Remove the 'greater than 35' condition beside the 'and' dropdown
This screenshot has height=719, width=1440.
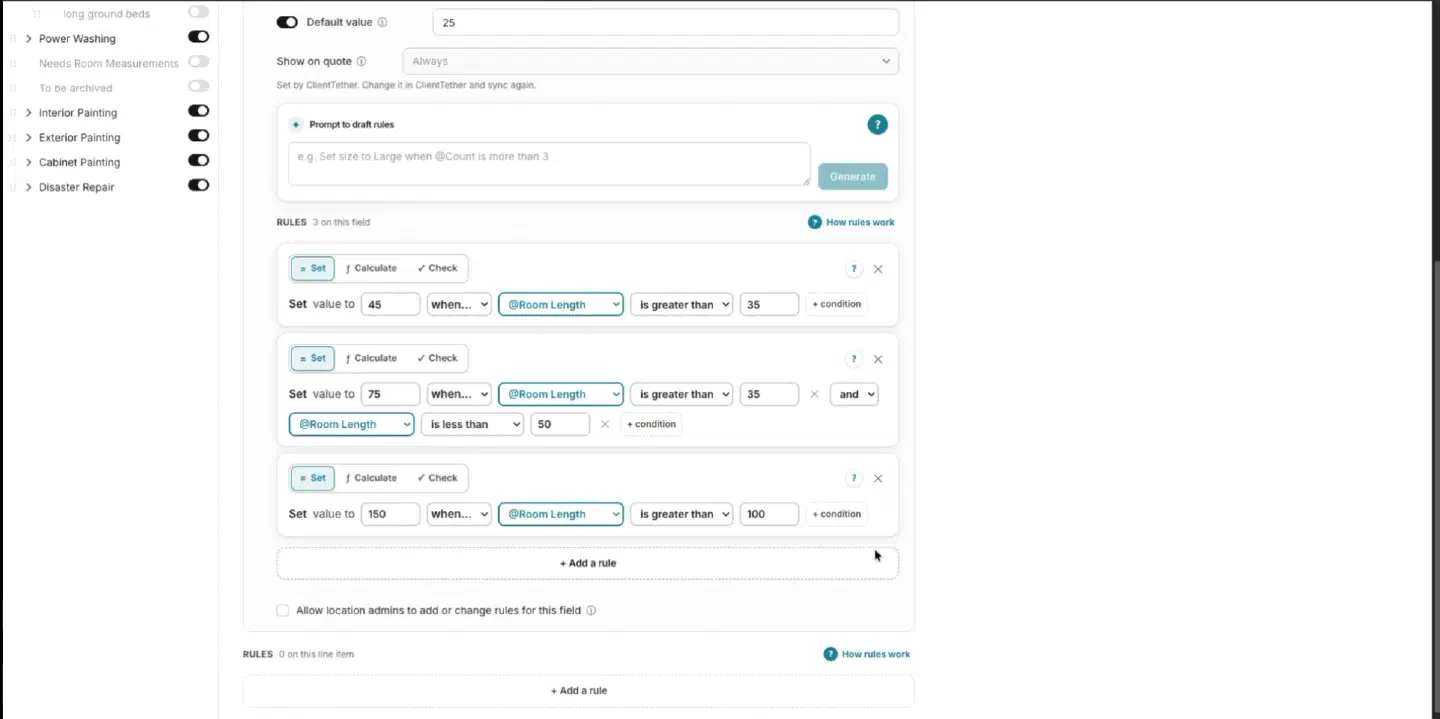(814, 394)
